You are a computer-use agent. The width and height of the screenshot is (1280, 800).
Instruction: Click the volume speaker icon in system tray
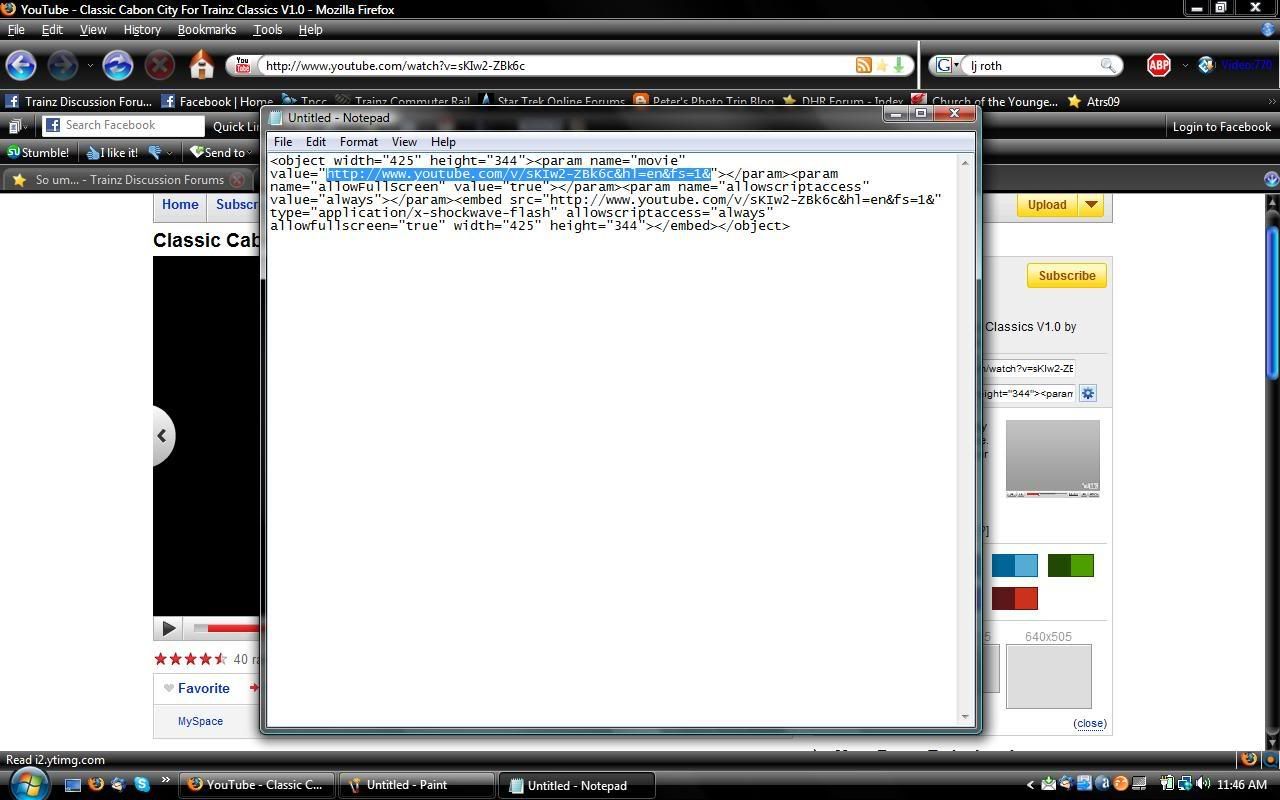[1203, 784]
